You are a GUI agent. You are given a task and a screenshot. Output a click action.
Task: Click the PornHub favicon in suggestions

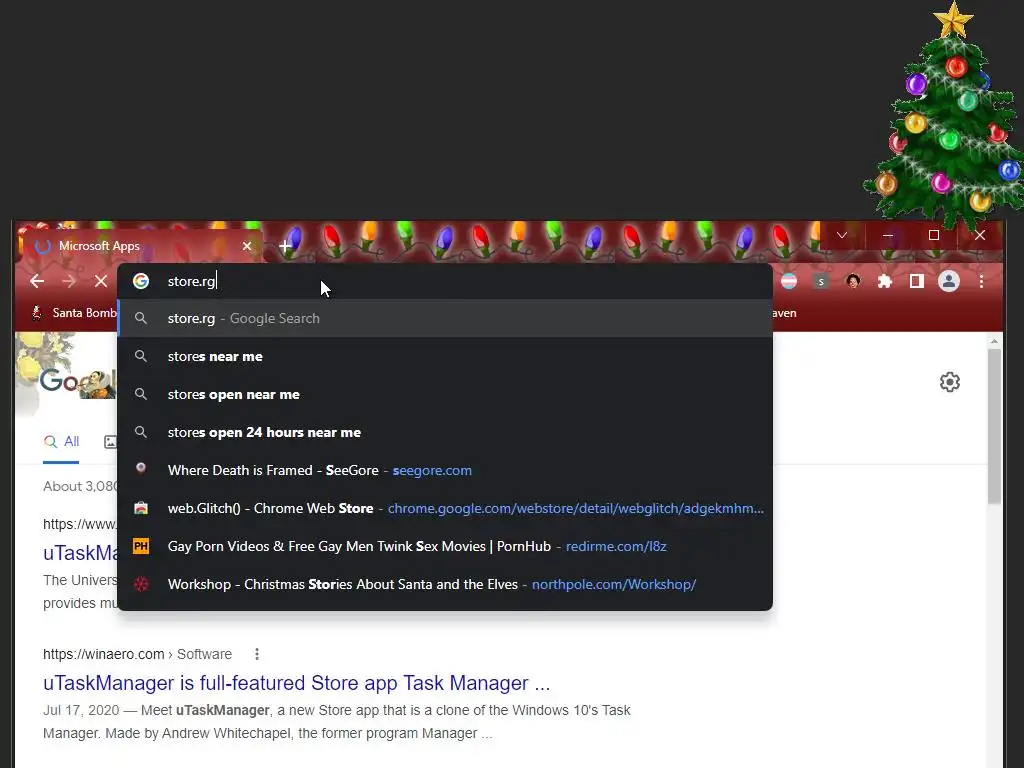pos(141,545)
